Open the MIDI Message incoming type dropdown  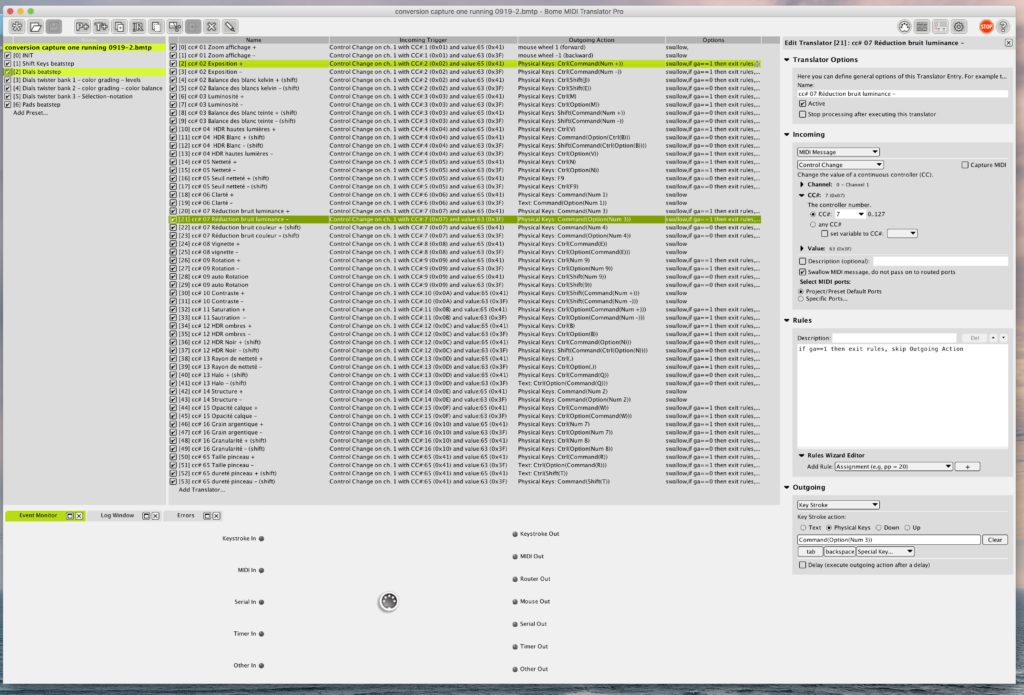[x=838, y=152]
